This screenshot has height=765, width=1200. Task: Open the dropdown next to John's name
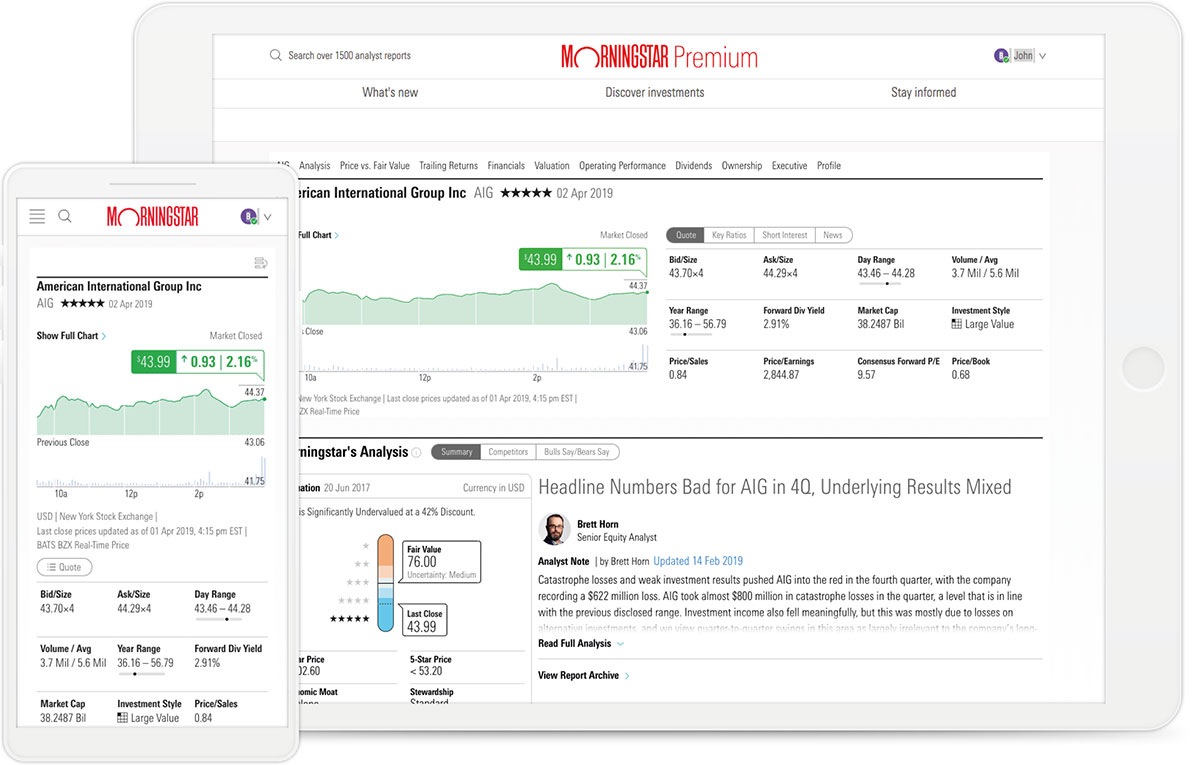(x=1043, y=55)
